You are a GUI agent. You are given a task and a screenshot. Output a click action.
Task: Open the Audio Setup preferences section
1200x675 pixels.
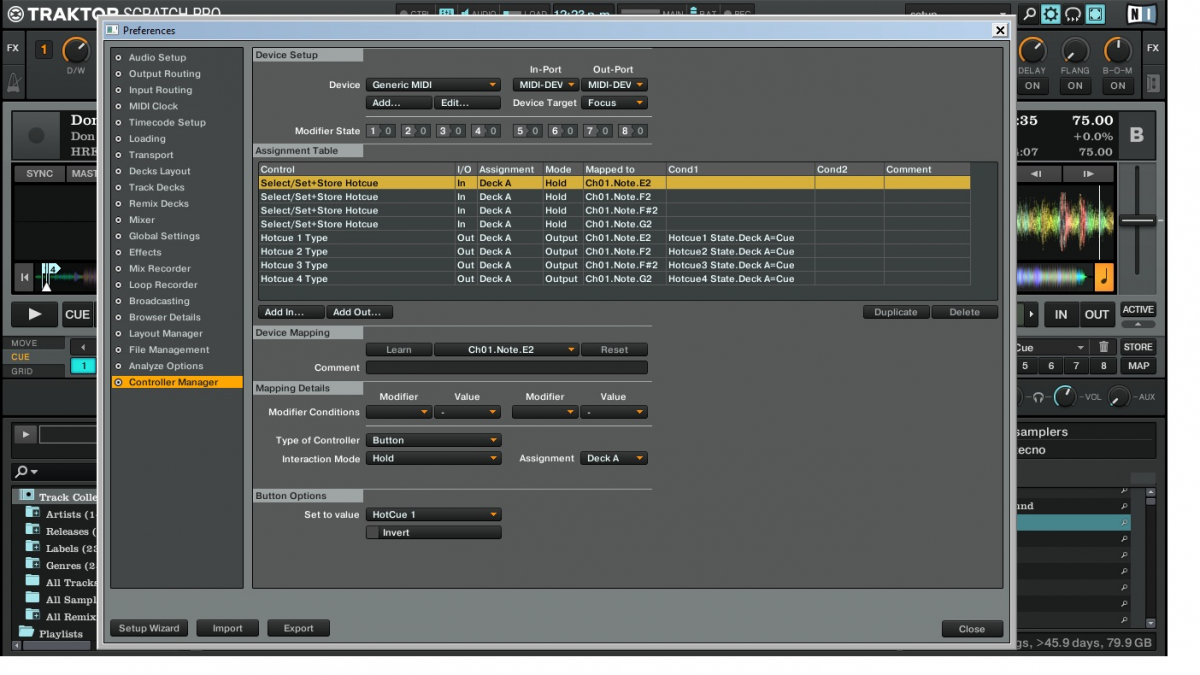pyautogui.click(x=157, y=58)
